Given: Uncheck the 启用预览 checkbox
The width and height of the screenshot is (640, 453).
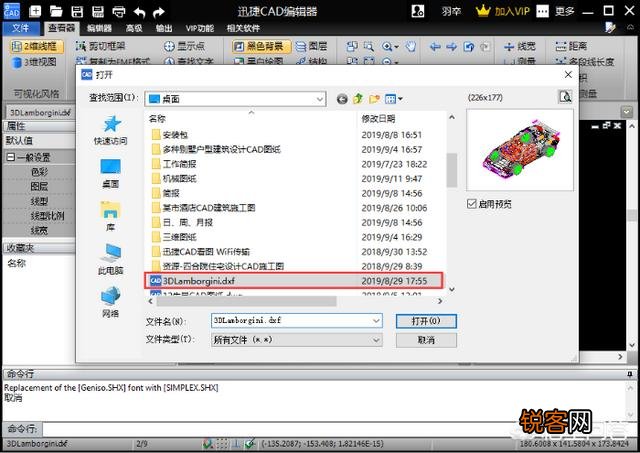Looking at the screenshot, I should point(472,204).
